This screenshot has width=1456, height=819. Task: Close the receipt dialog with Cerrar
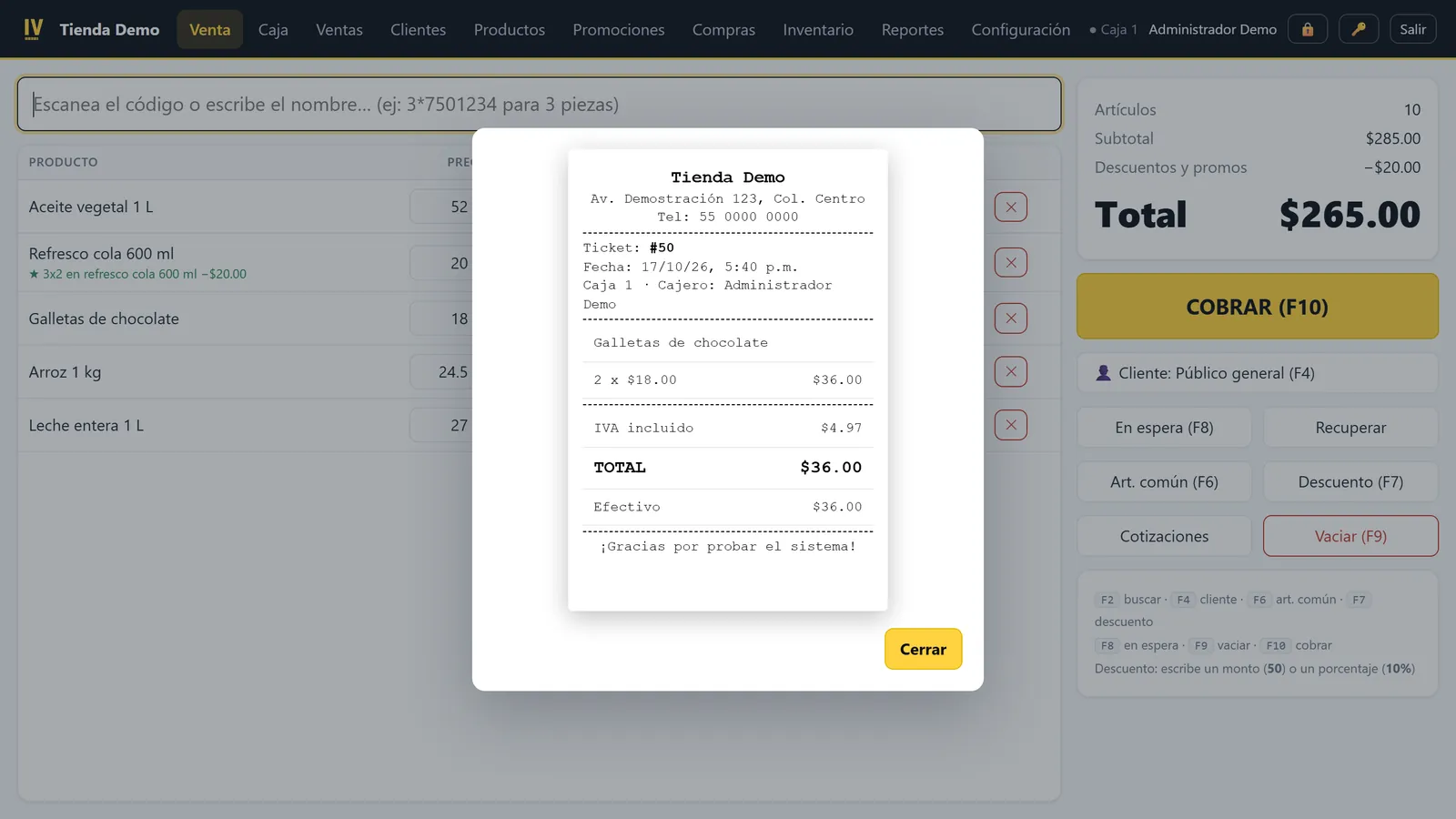click(x=923, y=649)
